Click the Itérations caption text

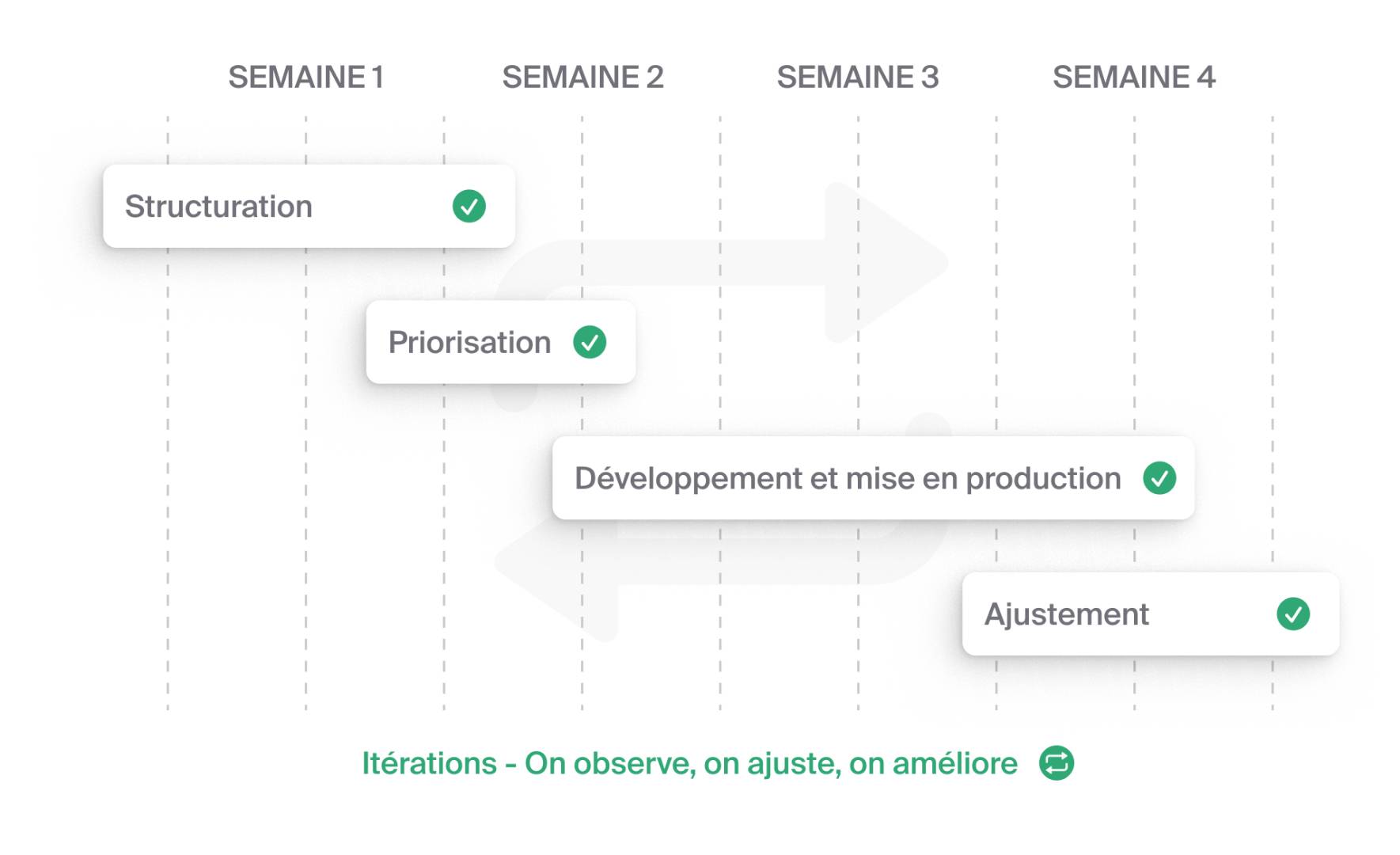(x=690, y=764)
